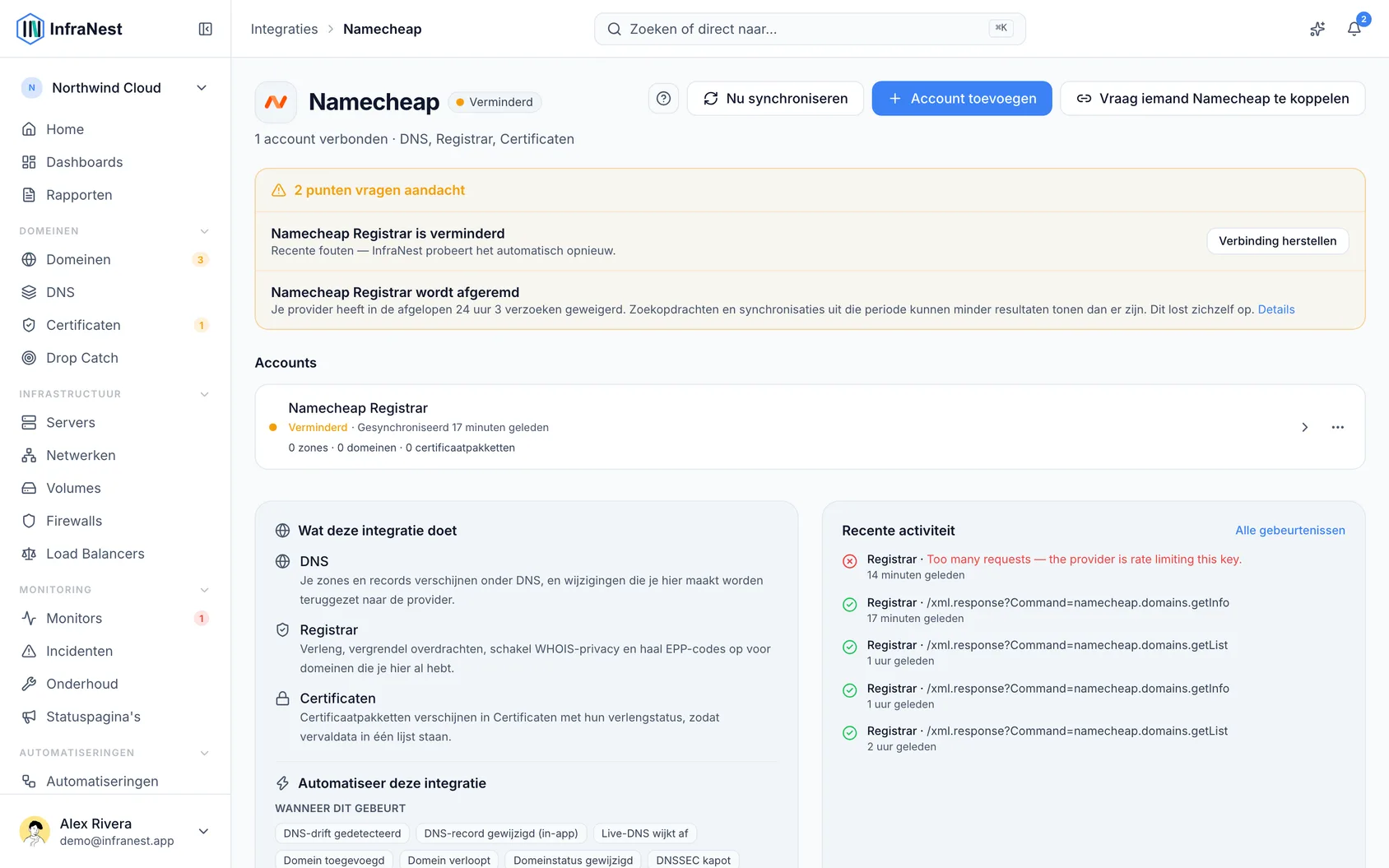Expand Northwind Cloud workspace switcher
The image size is (1389, 868).
(115, 88)
